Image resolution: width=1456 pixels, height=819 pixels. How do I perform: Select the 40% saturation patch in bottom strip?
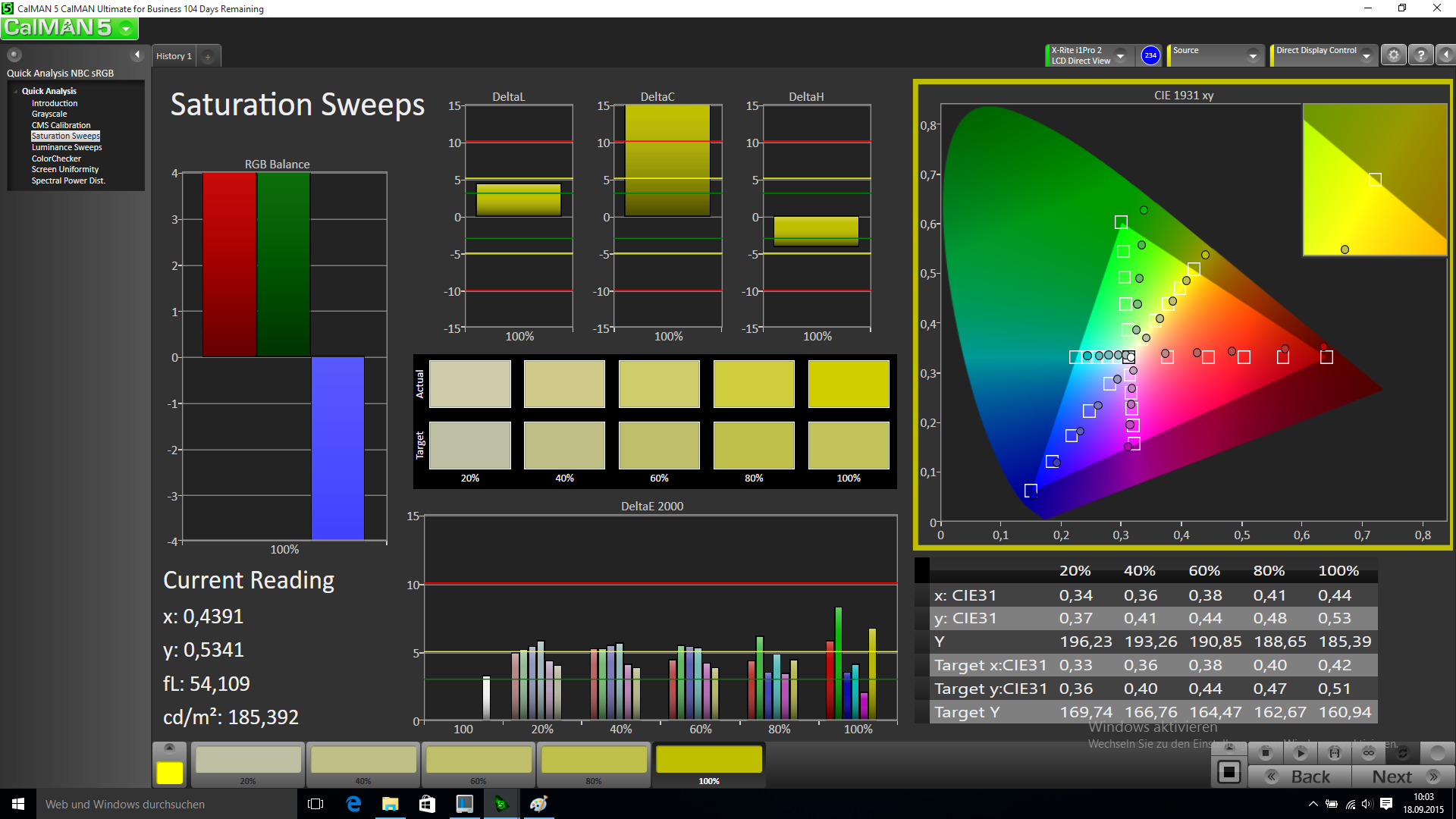363,764
